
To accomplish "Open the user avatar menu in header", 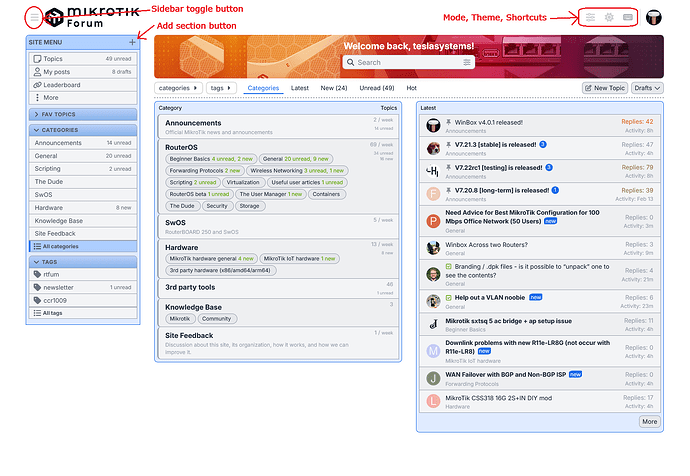I will point(654,18).
